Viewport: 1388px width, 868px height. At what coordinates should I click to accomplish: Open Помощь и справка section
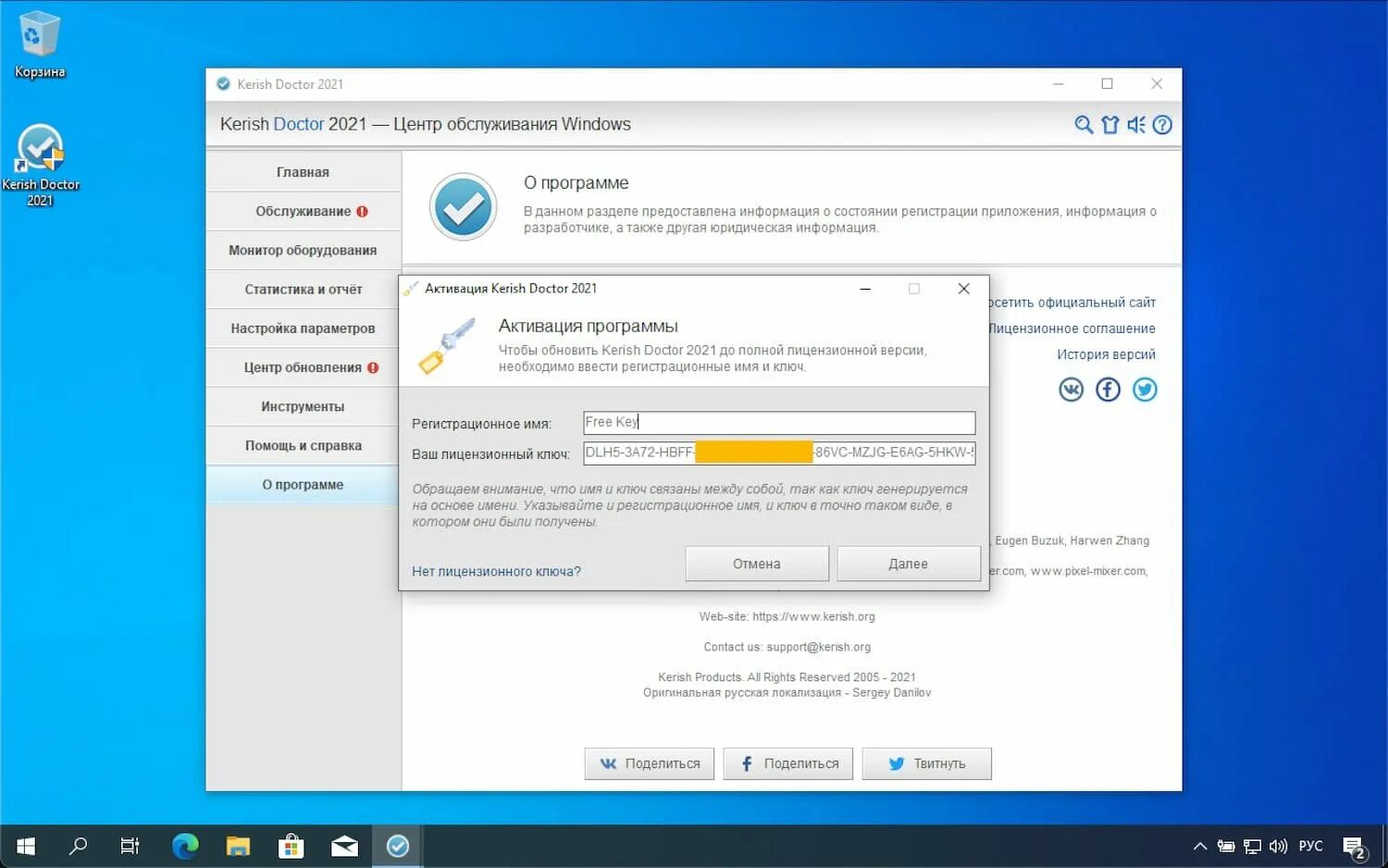(x=304, y=446)
